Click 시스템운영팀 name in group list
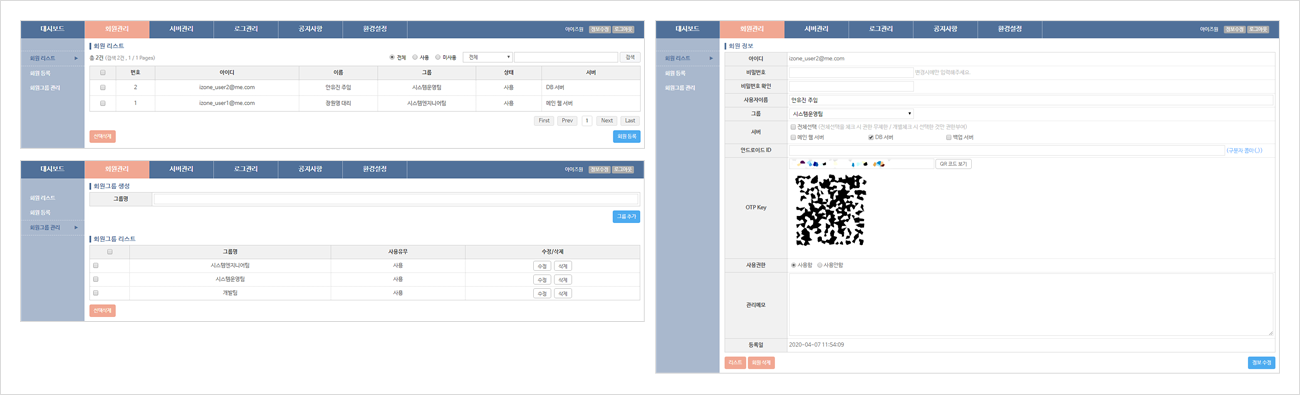This screenshot has width=1300, height=395. [x=230, y=280]
